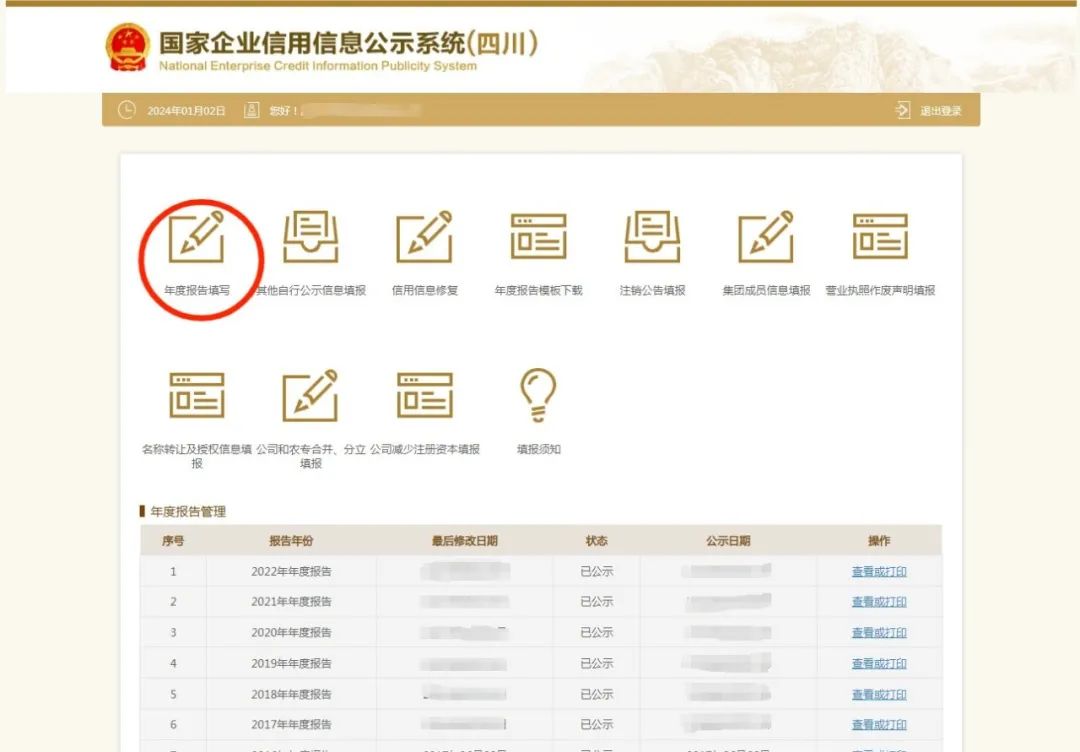Select the 公司减少注册资本填报 icon
The width and height of the screenshot is (1080, 752).
point(424,396)
